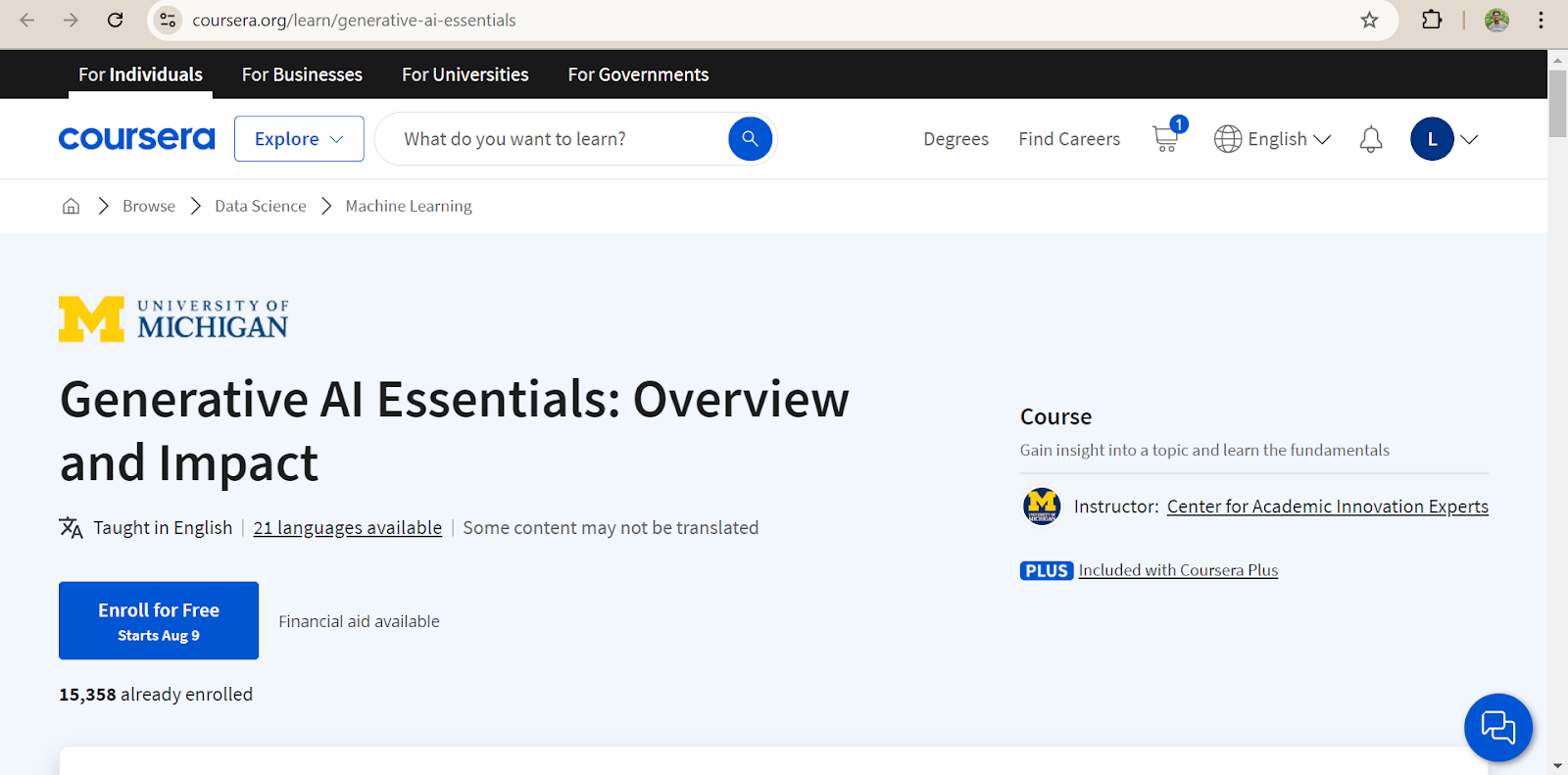
Task: Reload the page with refresh icon
Action: point(115,20)
